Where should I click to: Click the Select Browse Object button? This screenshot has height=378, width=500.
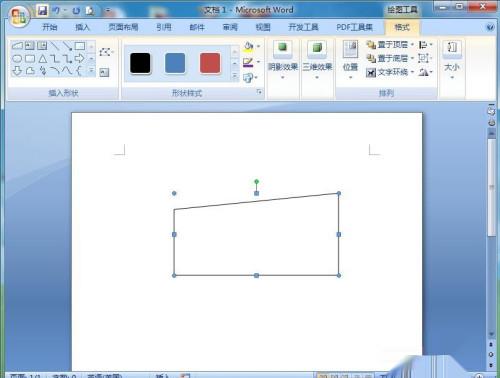point(491,355)
